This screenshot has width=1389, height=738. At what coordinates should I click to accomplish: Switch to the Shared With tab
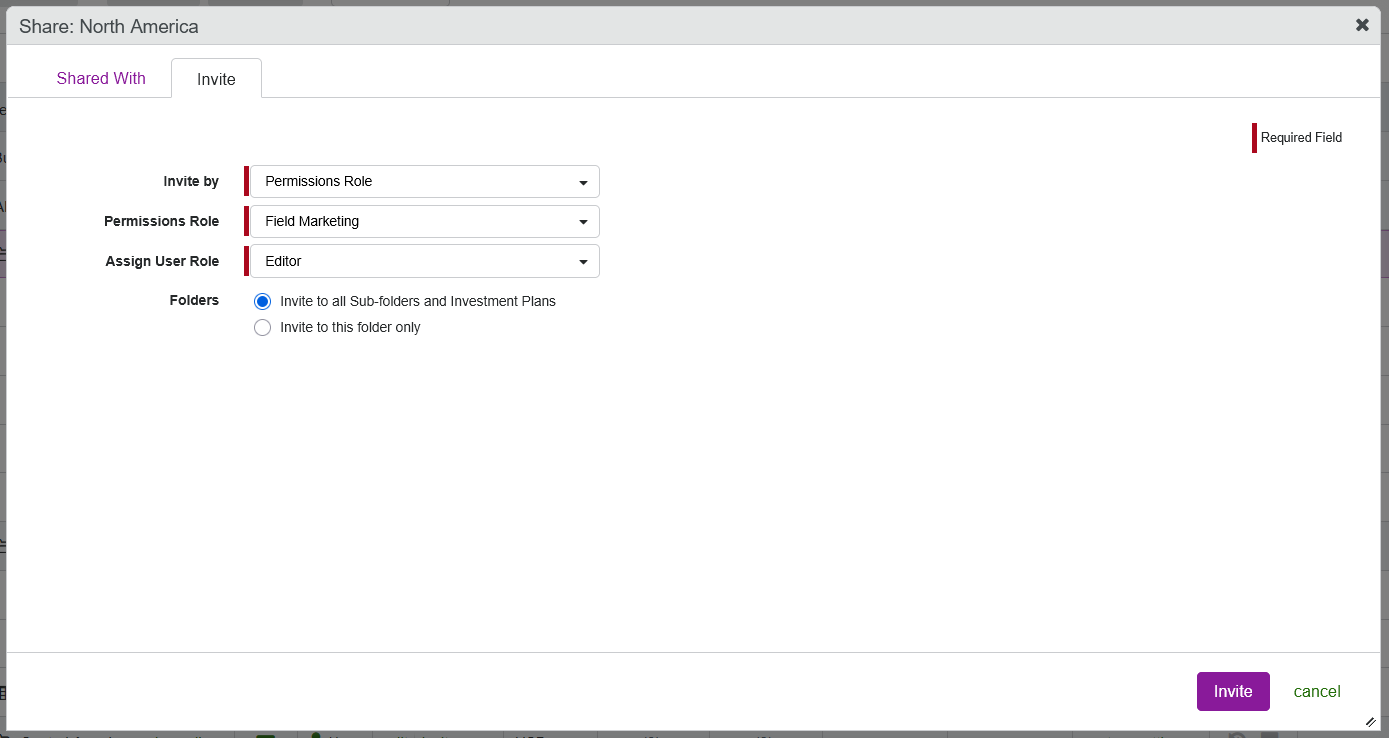pyautogui.click(x=101, y=78)
